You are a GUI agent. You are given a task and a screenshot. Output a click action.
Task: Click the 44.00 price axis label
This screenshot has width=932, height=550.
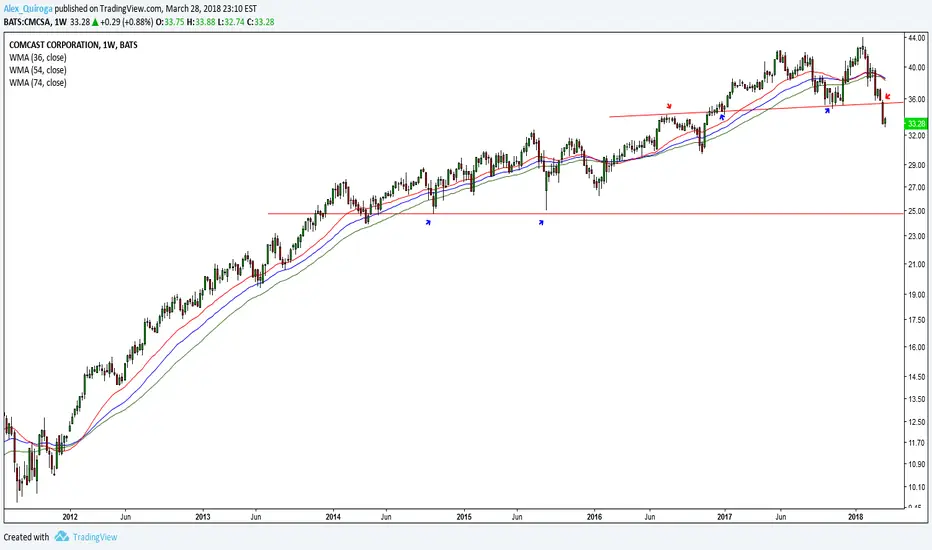(916, 37)
